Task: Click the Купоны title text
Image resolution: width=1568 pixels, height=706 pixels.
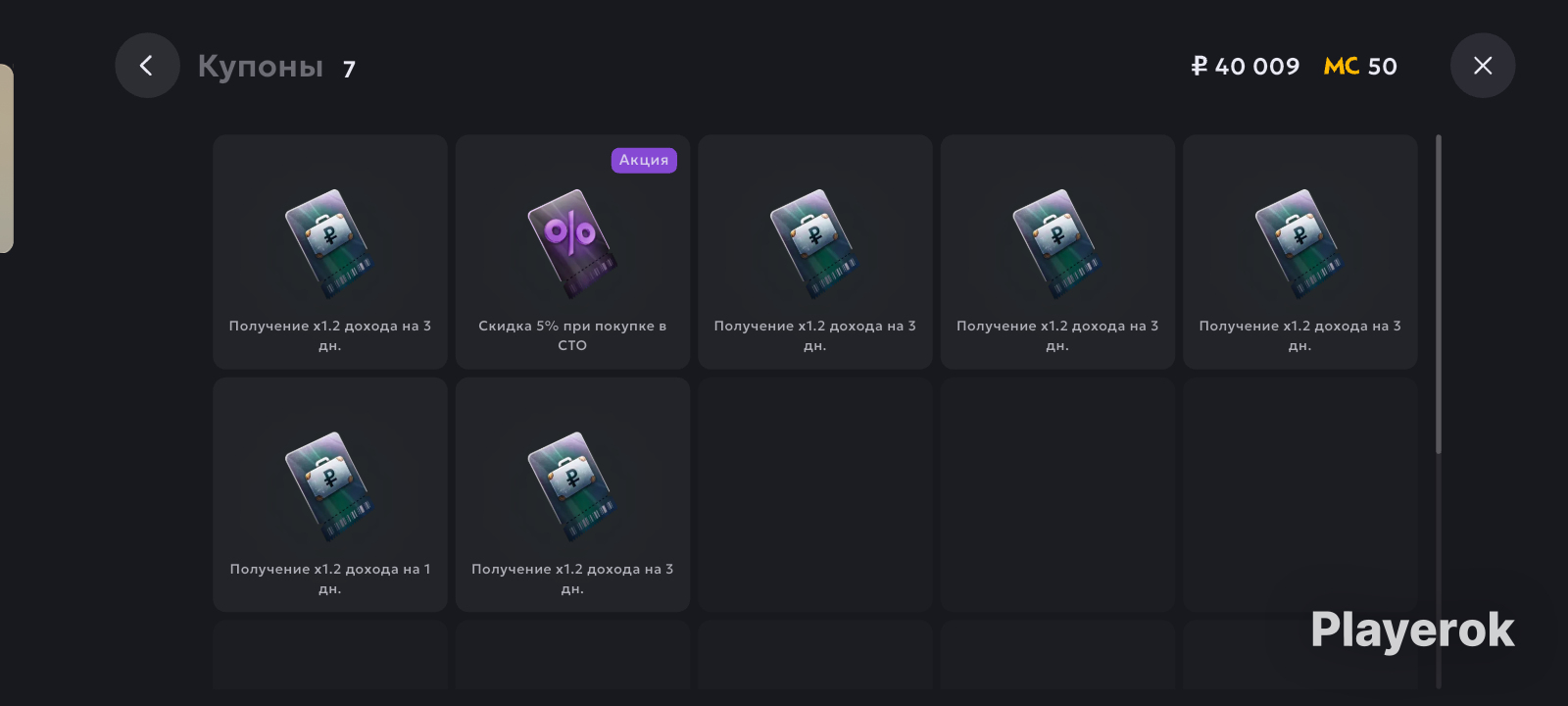Action: (261, 66)
